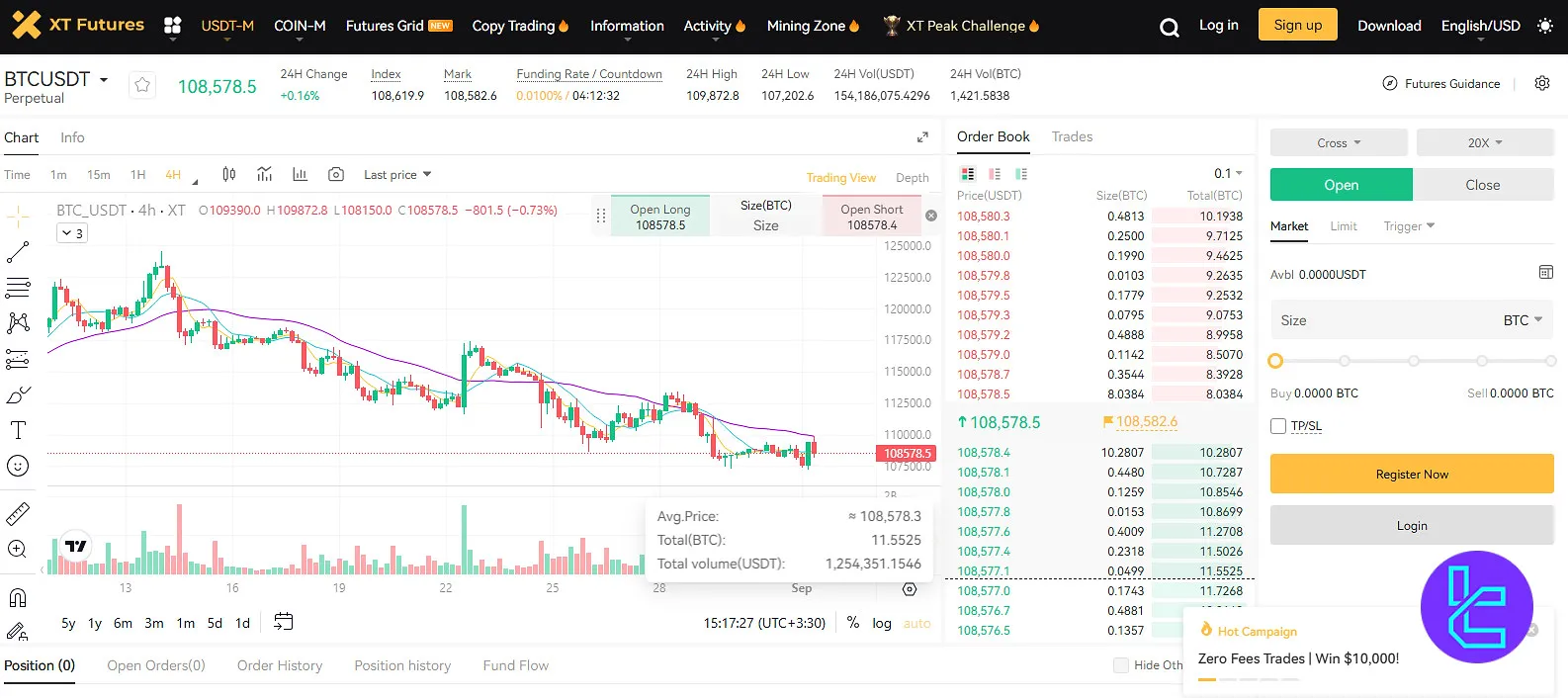Click the size slider starting handle
The image size is (1568, 698).
coord(1275,361)
